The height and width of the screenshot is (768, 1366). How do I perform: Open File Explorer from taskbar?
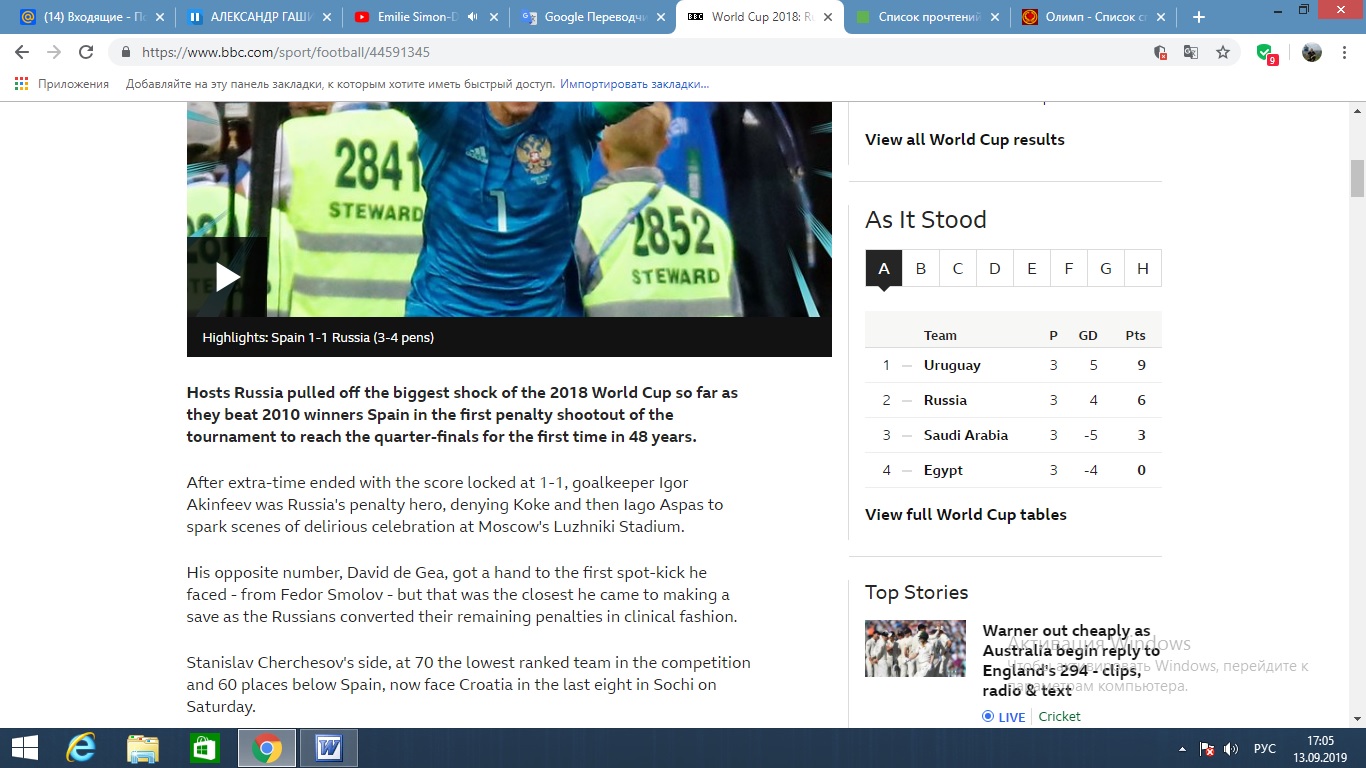pyautogui.click(x=143, y=748)
